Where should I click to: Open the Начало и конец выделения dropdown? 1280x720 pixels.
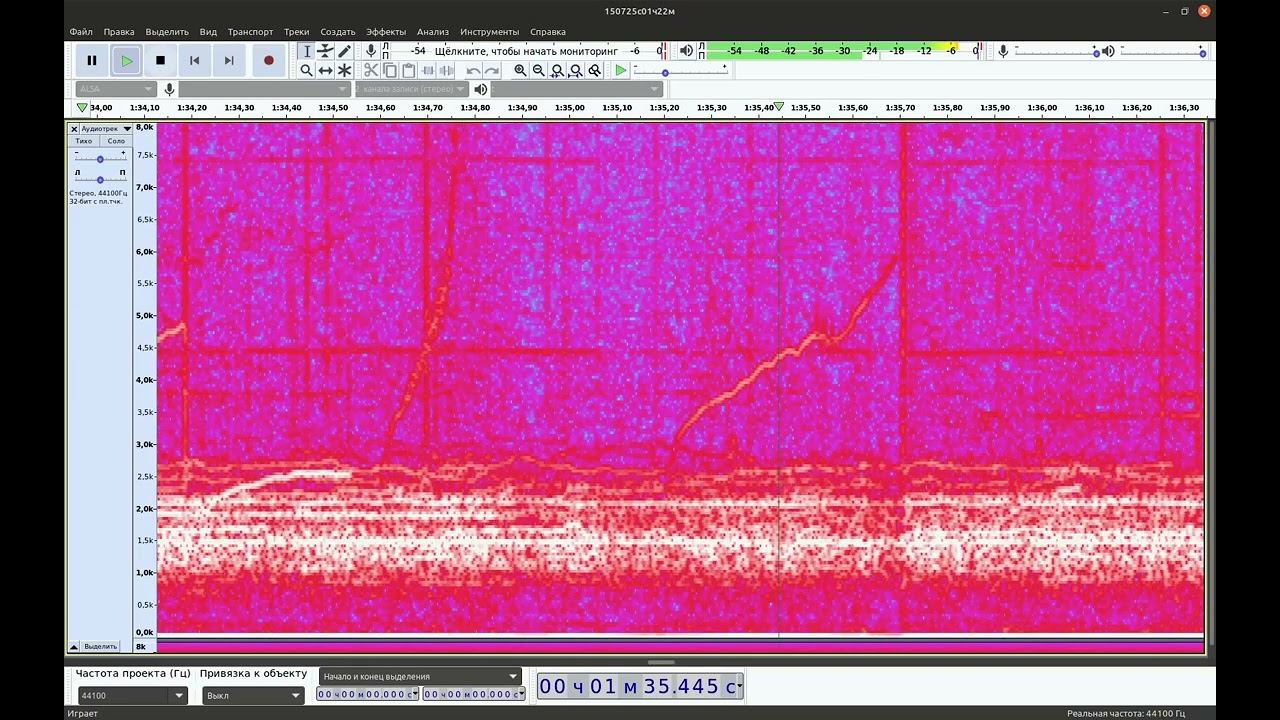pos(421,676)
